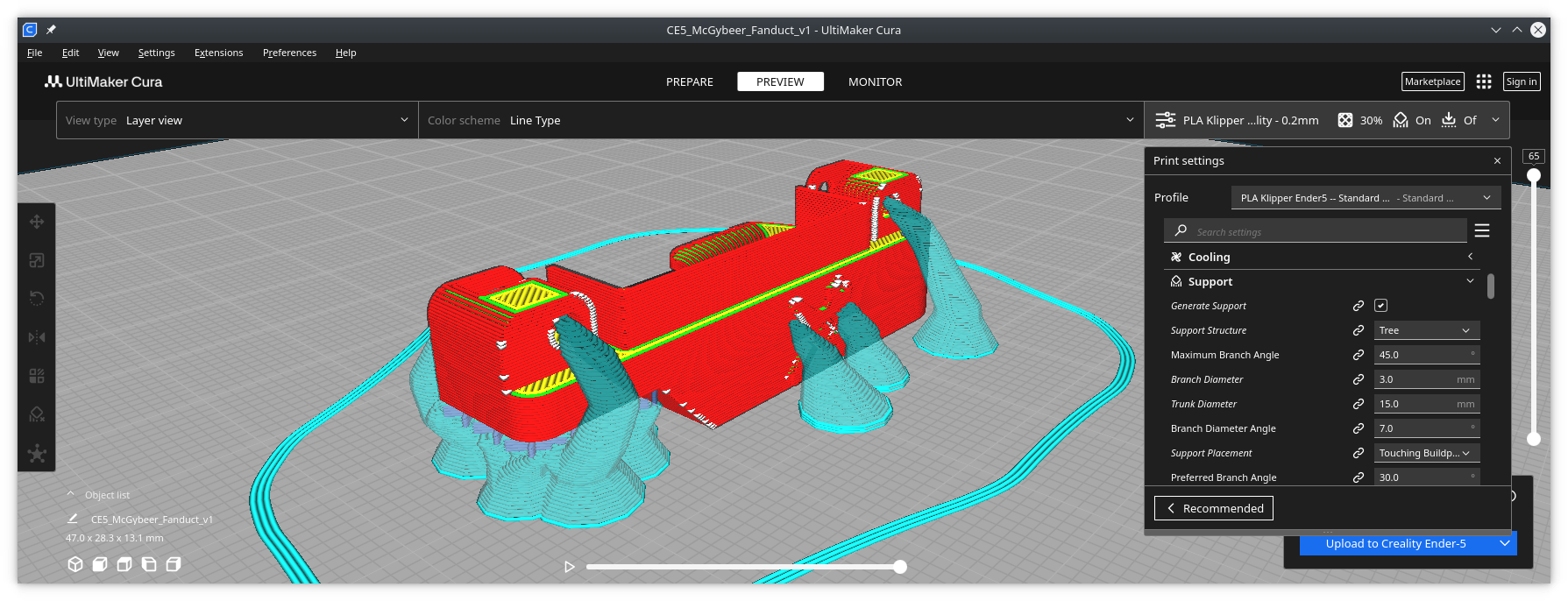Open the View type dropdown

237,120
